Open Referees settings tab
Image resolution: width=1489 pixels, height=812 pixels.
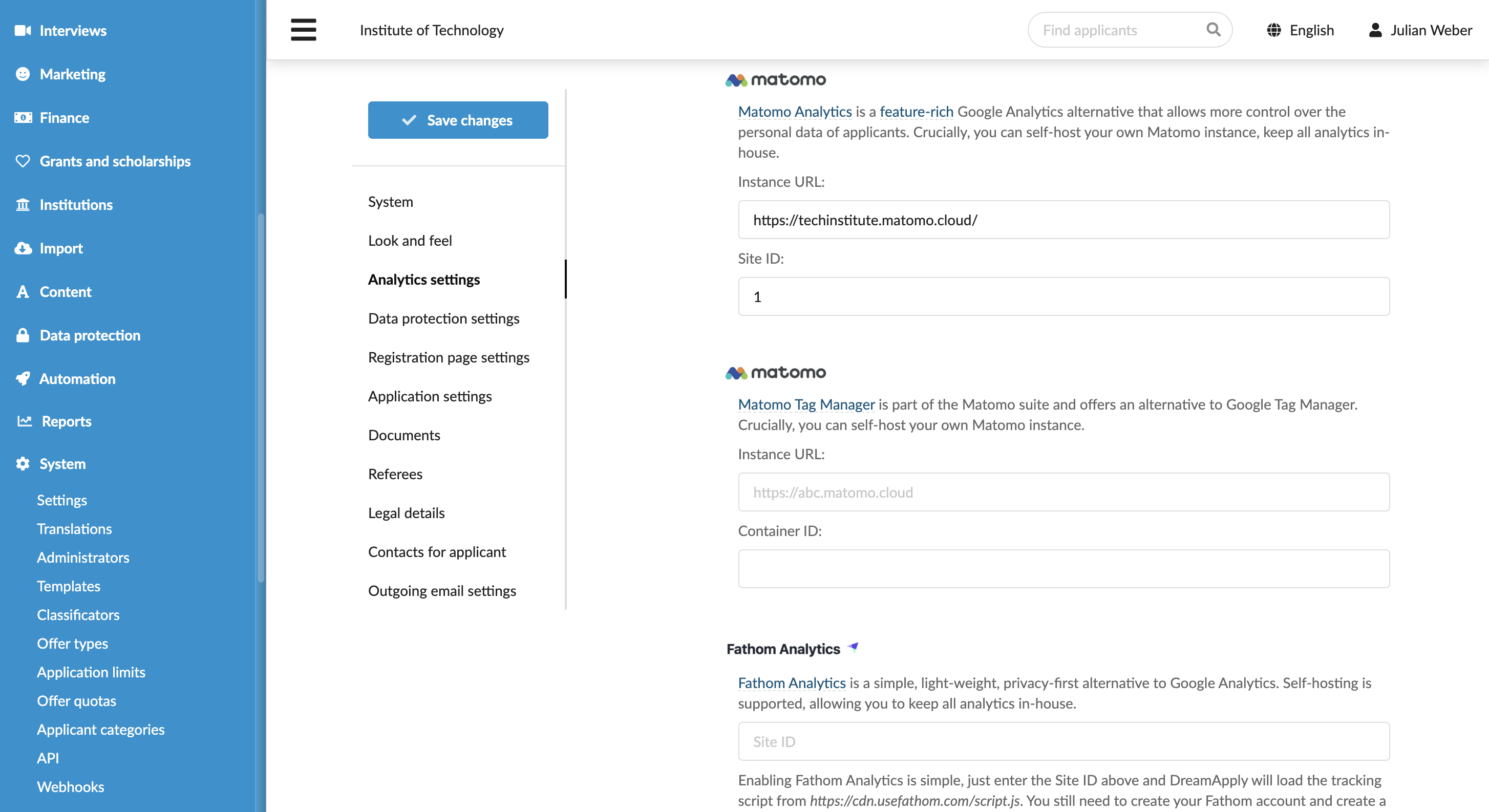click(x=395, y=474)
